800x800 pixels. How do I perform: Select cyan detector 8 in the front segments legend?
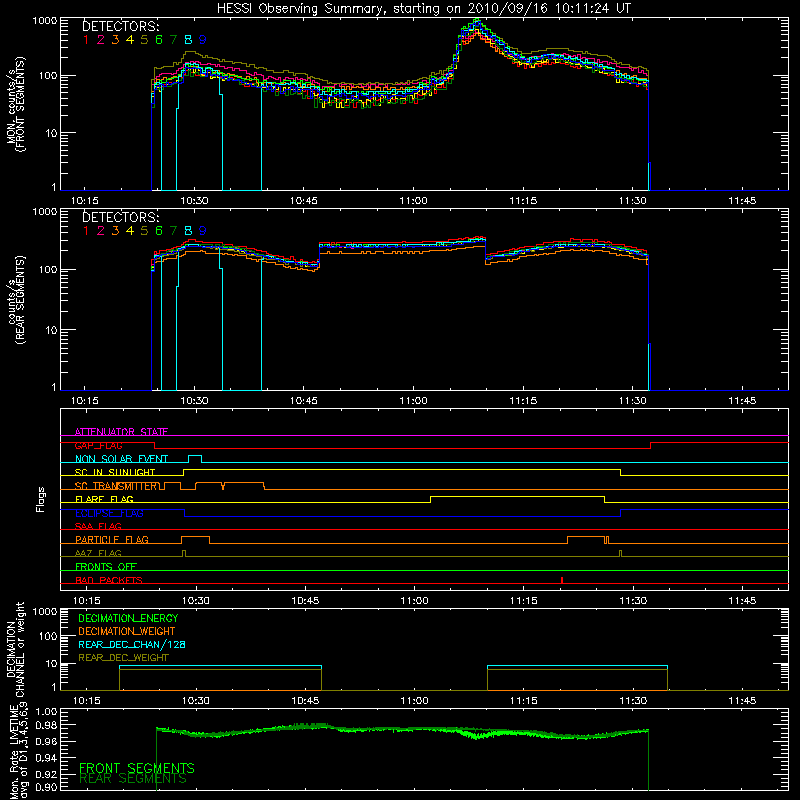(x=188, y=40)
